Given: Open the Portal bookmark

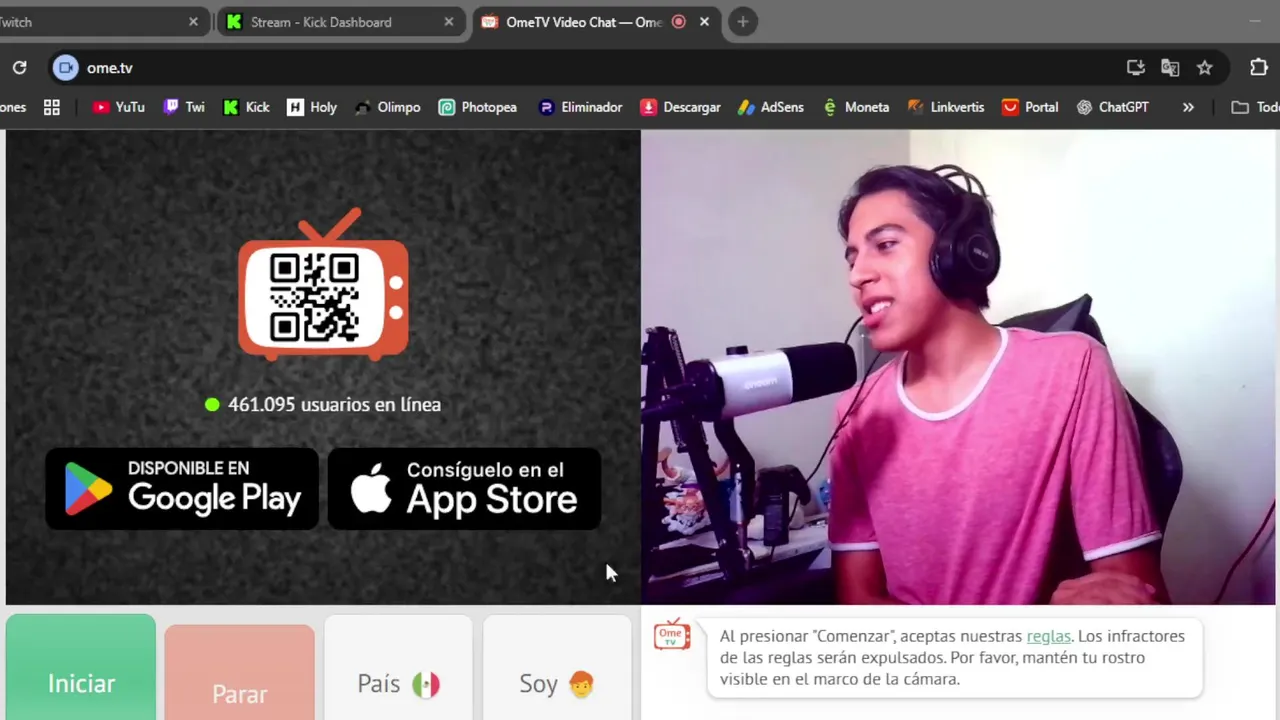Looking at the screenshot, I should coord(1030,107).
